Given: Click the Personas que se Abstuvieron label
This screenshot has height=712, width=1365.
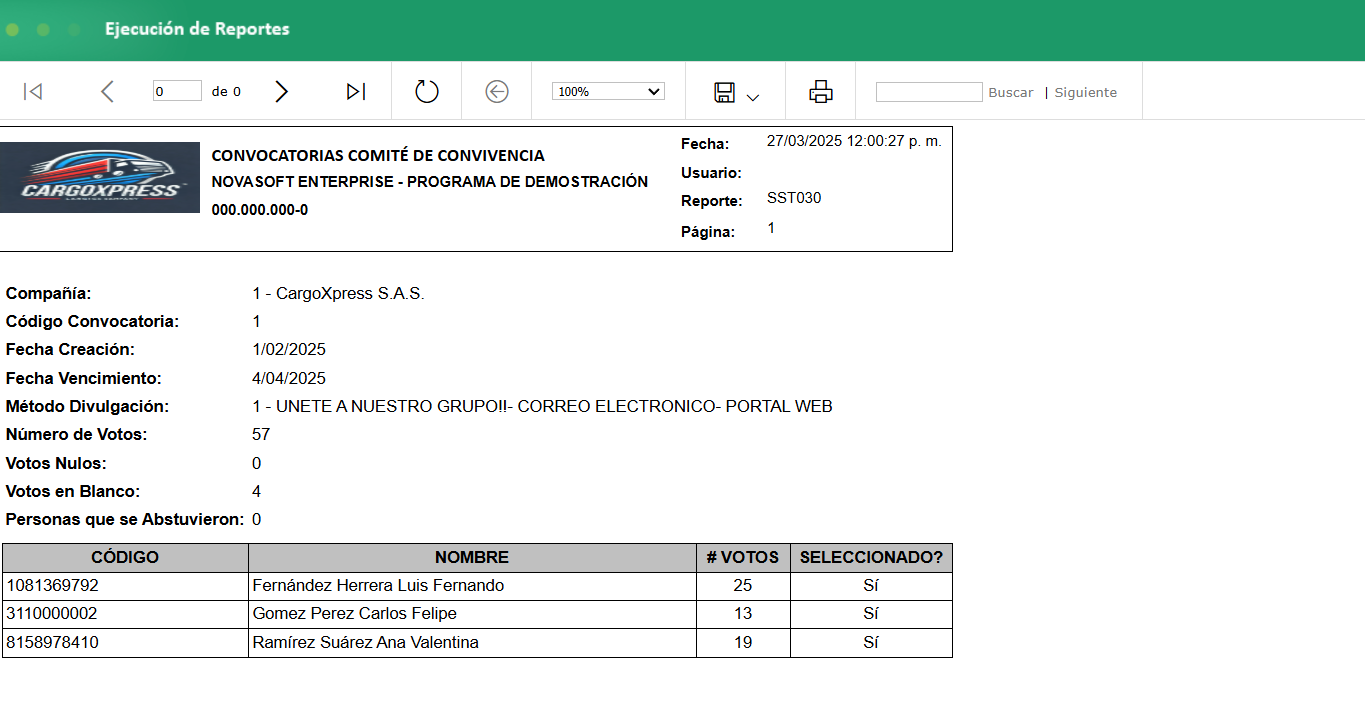Looking at the screenshot, I should pos(125,520).
